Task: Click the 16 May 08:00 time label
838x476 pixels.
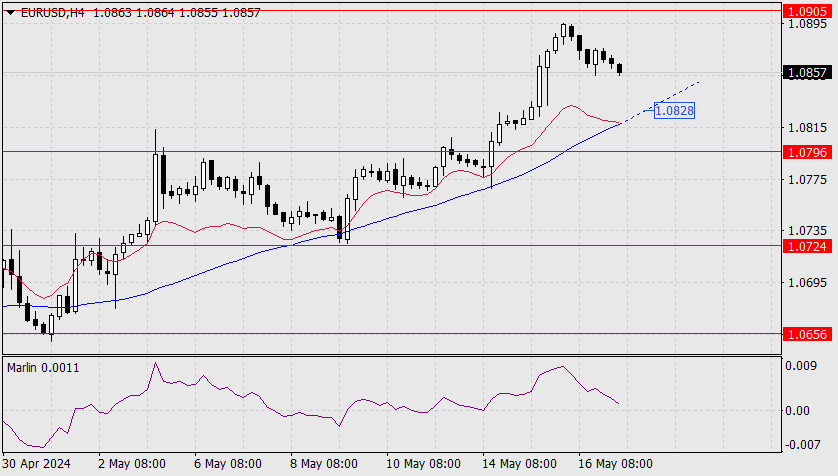Action: coord(615,464)
